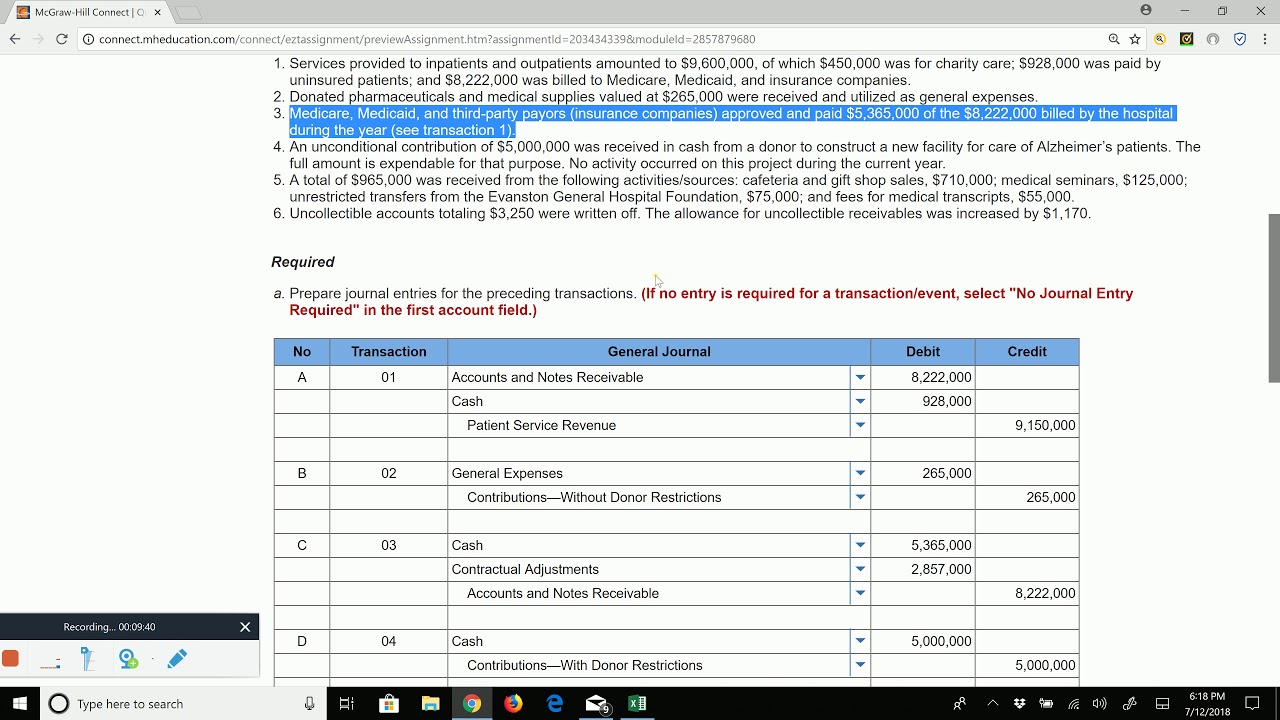
Task: Reload the current page
Action: coord(61,39)
